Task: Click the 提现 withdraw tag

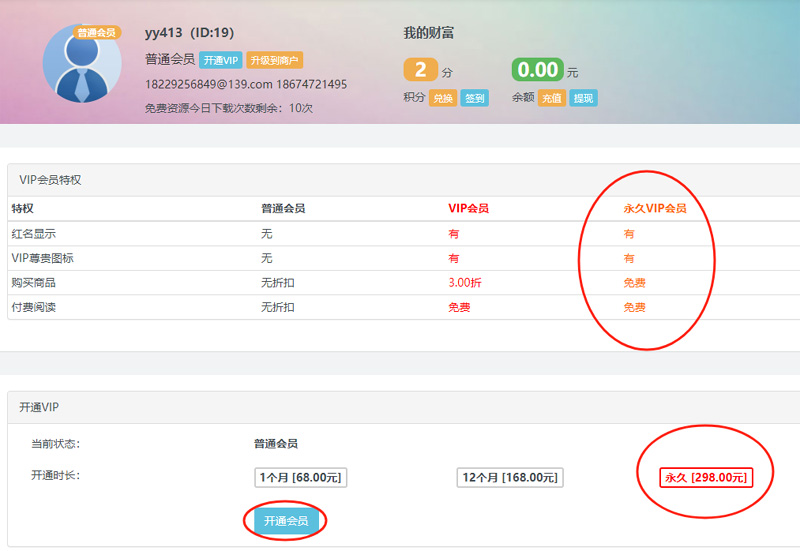Action: click(x=583, y=98)
